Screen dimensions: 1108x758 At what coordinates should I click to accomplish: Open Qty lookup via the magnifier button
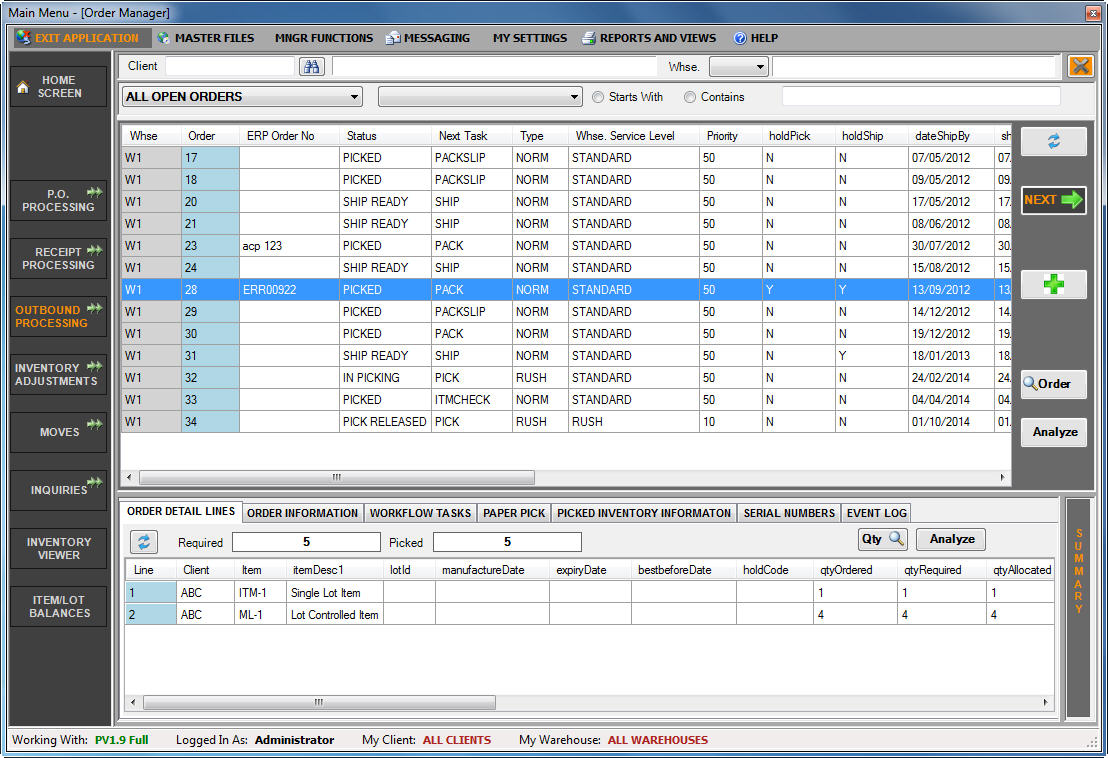882,539
